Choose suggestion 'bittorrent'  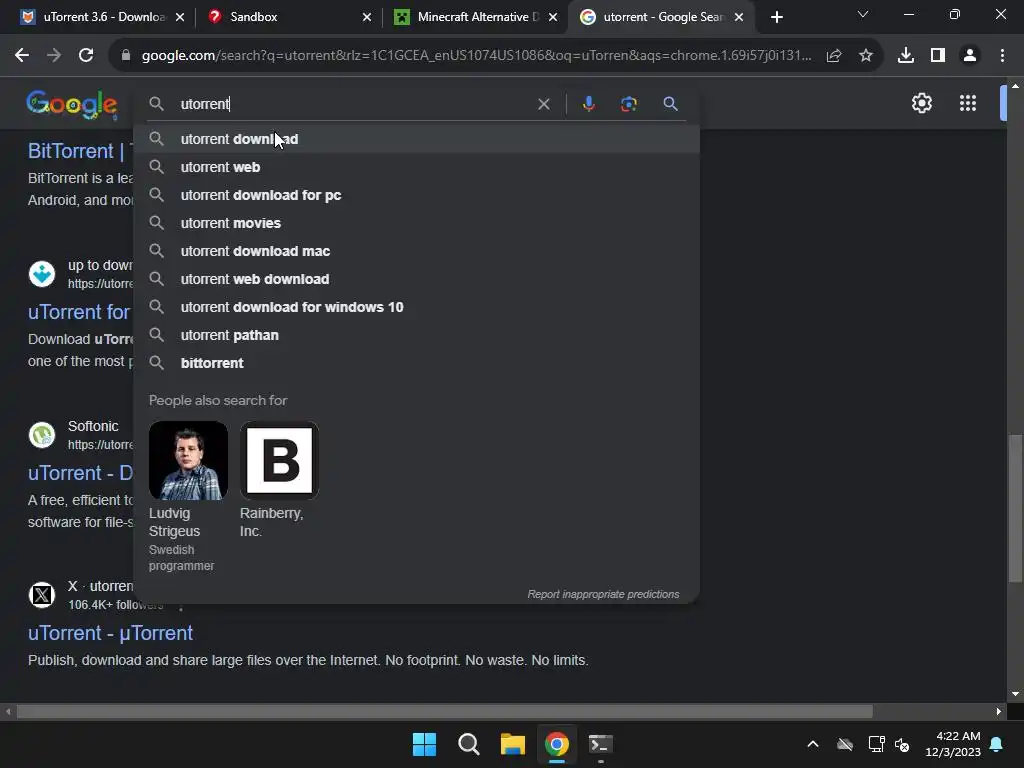point(417,363)
